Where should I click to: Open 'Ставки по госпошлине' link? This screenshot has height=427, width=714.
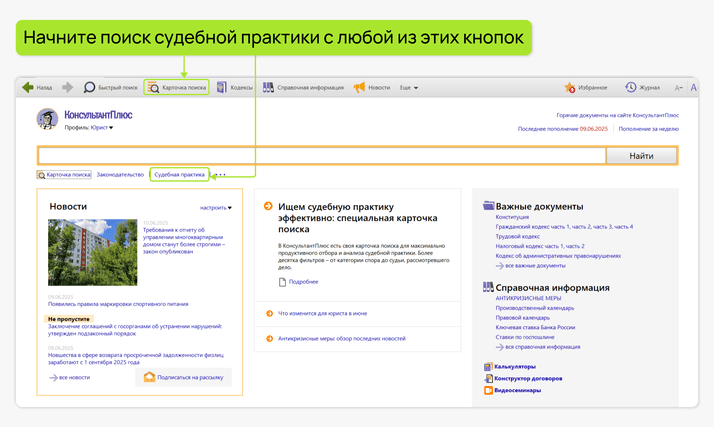[525, 337]
